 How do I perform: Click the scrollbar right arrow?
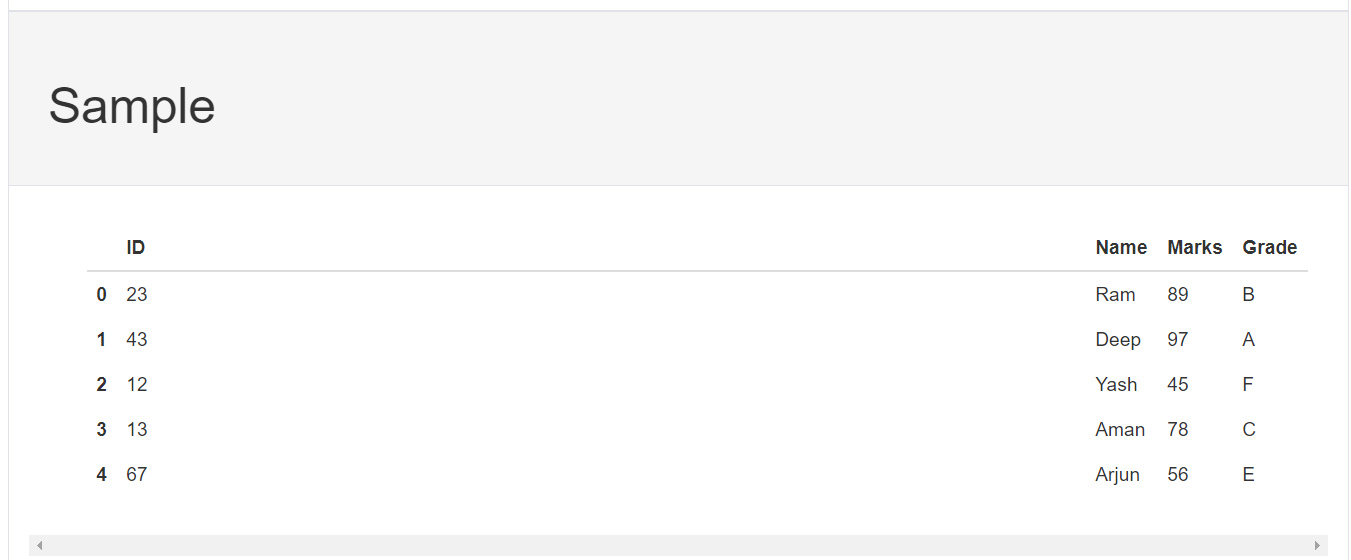click(x=1317, y=545)
